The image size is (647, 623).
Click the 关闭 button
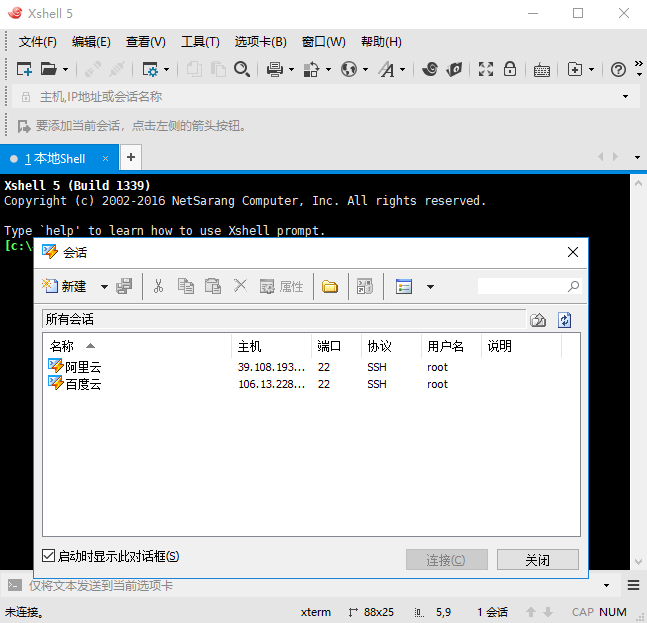(x=538, y=559)
